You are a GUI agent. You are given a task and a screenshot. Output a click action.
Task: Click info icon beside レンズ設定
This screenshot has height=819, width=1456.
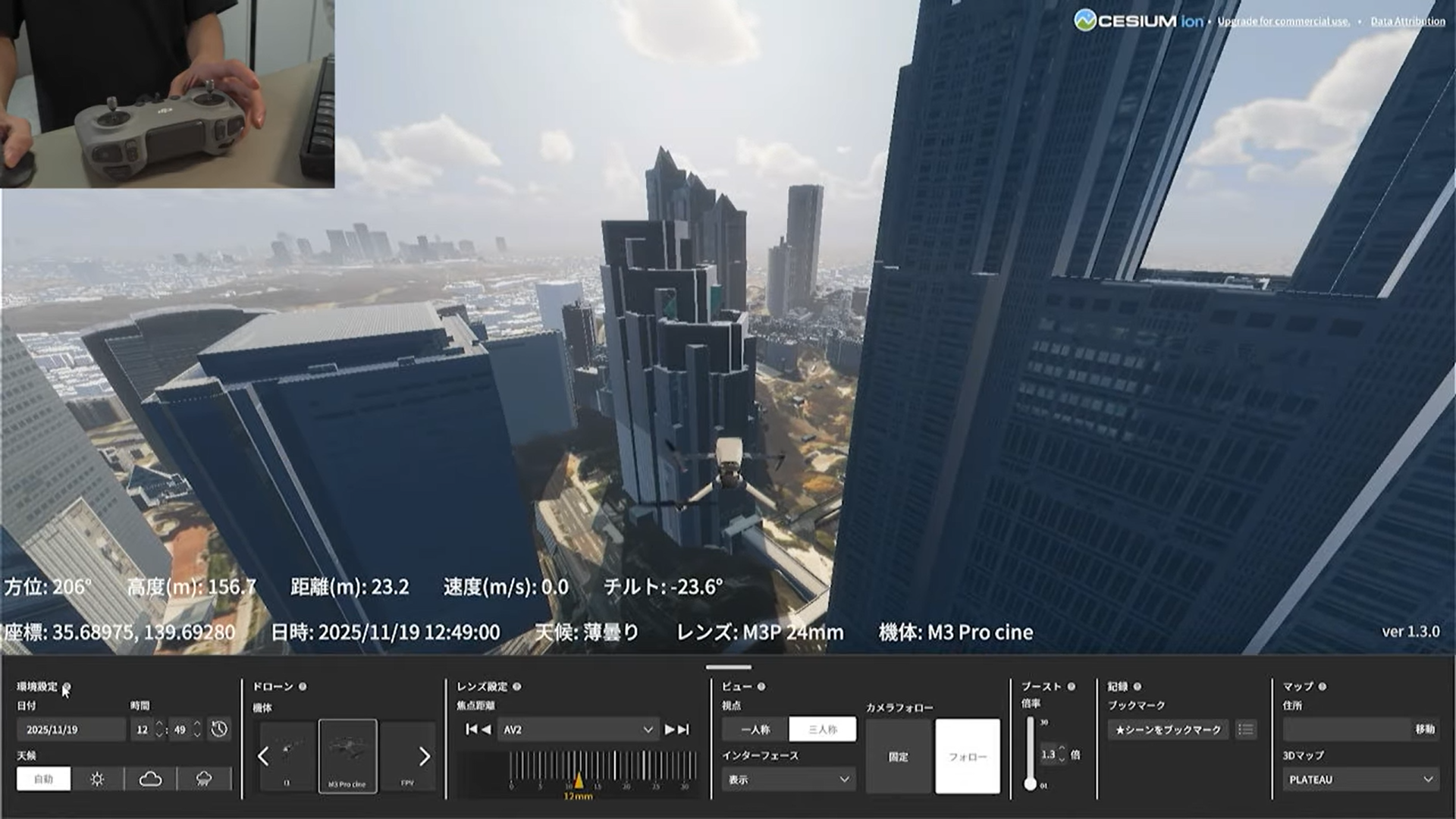coord(517,687)
